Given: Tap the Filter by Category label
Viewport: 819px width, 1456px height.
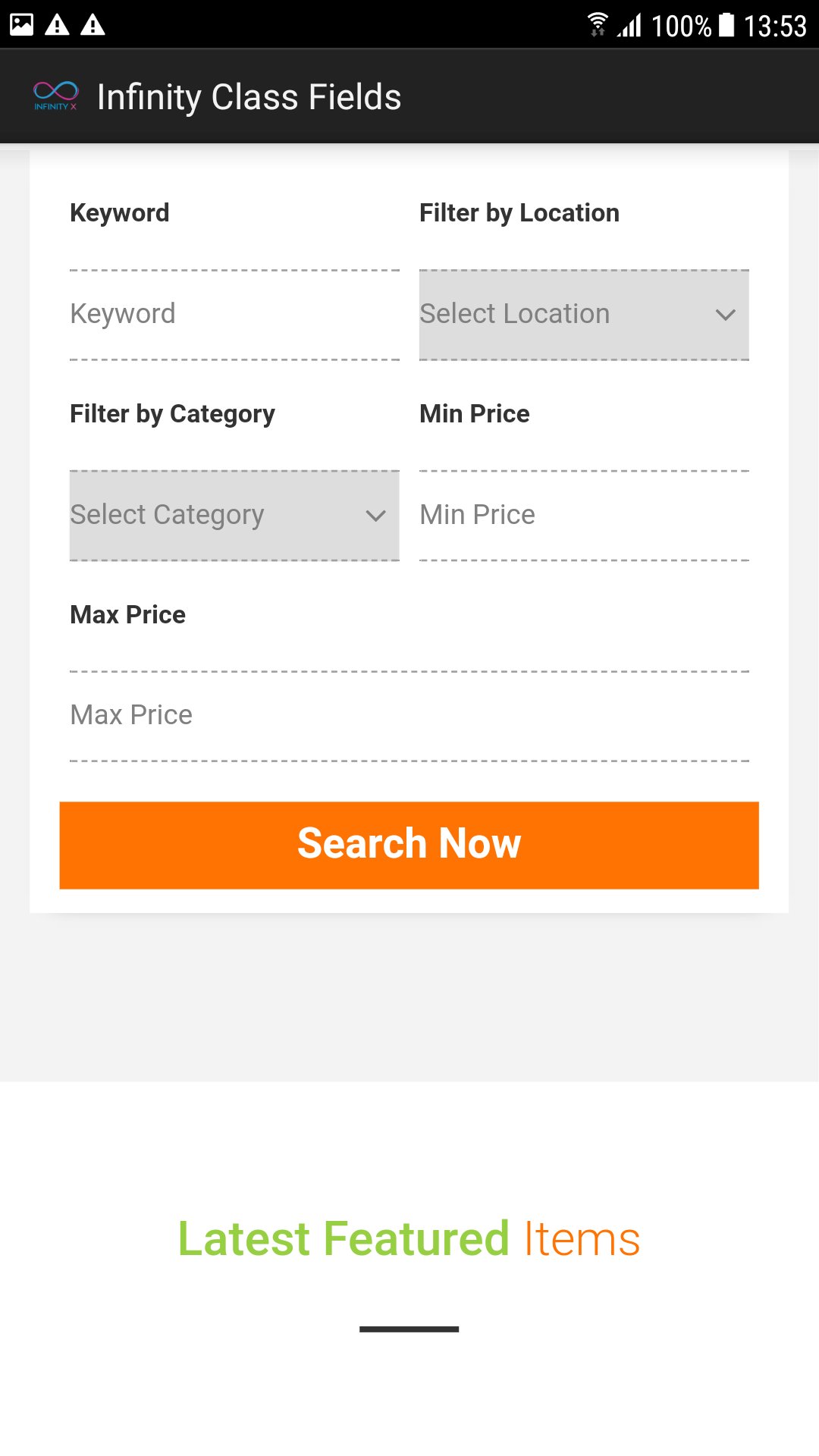Looking at the screenshot, I should pos(172,414).
